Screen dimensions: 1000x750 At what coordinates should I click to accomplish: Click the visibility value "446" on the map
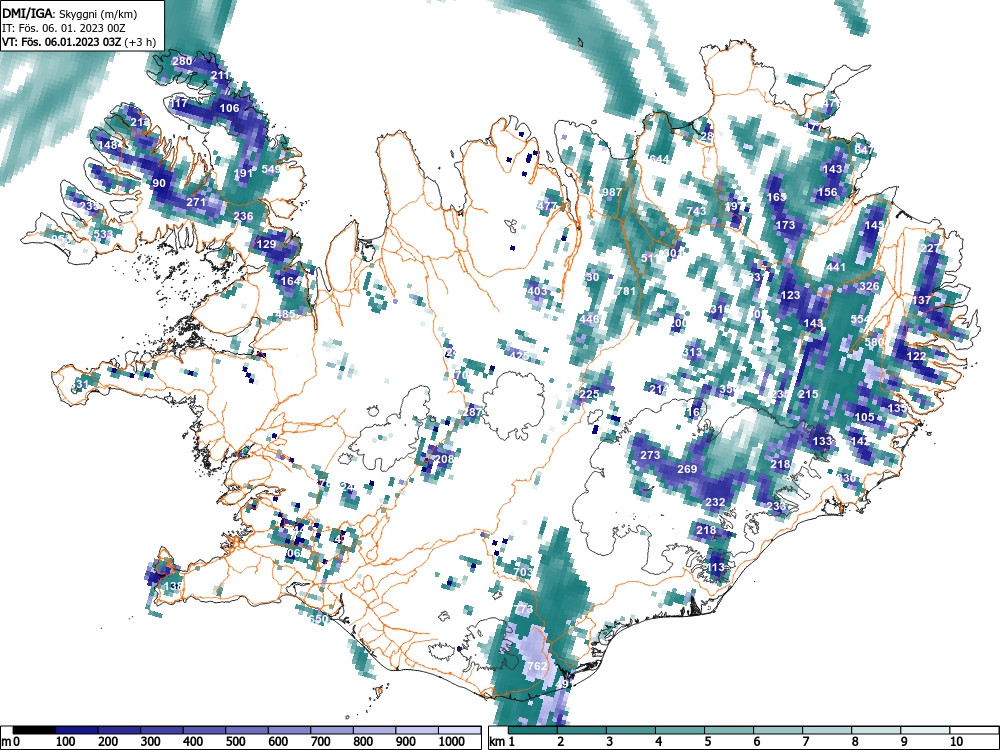pos(589,319)
